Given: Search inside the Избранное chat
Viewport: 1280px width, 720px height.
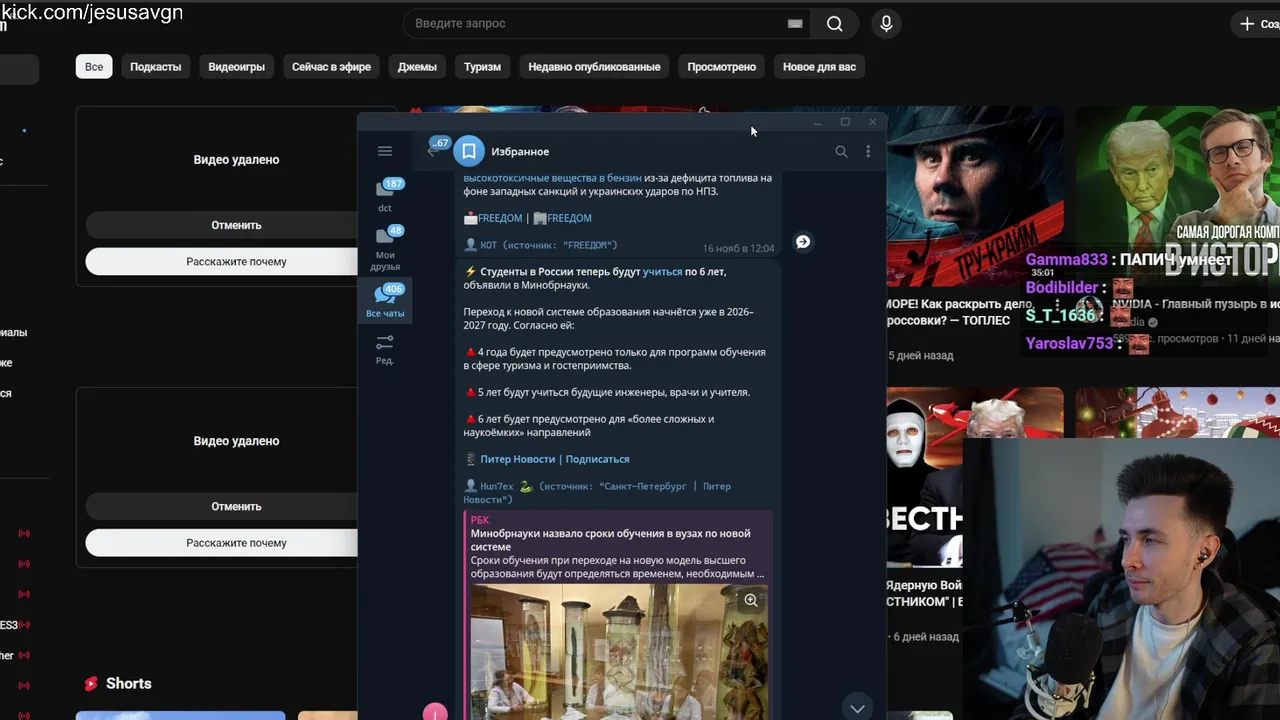Looking at the screenshot, I should (841, 151).
